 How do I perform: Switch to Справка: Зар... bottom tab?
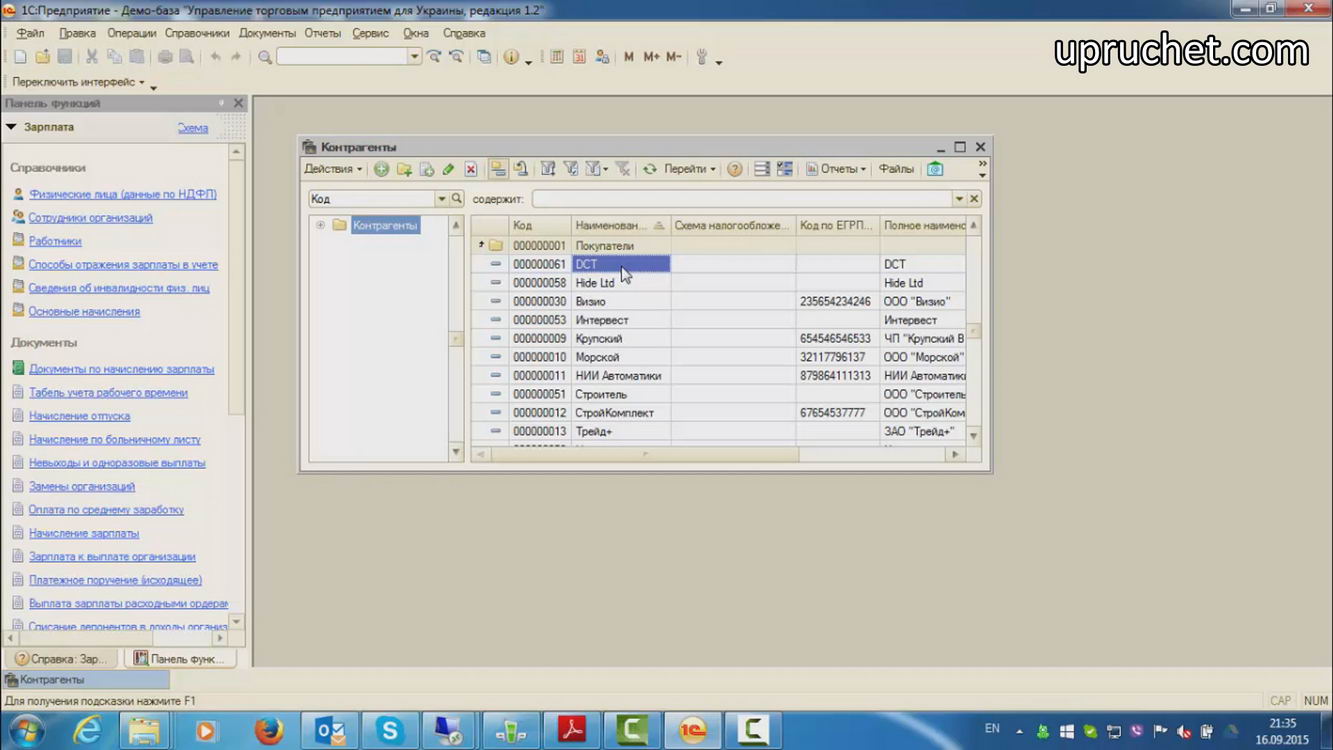coord(61,658)
